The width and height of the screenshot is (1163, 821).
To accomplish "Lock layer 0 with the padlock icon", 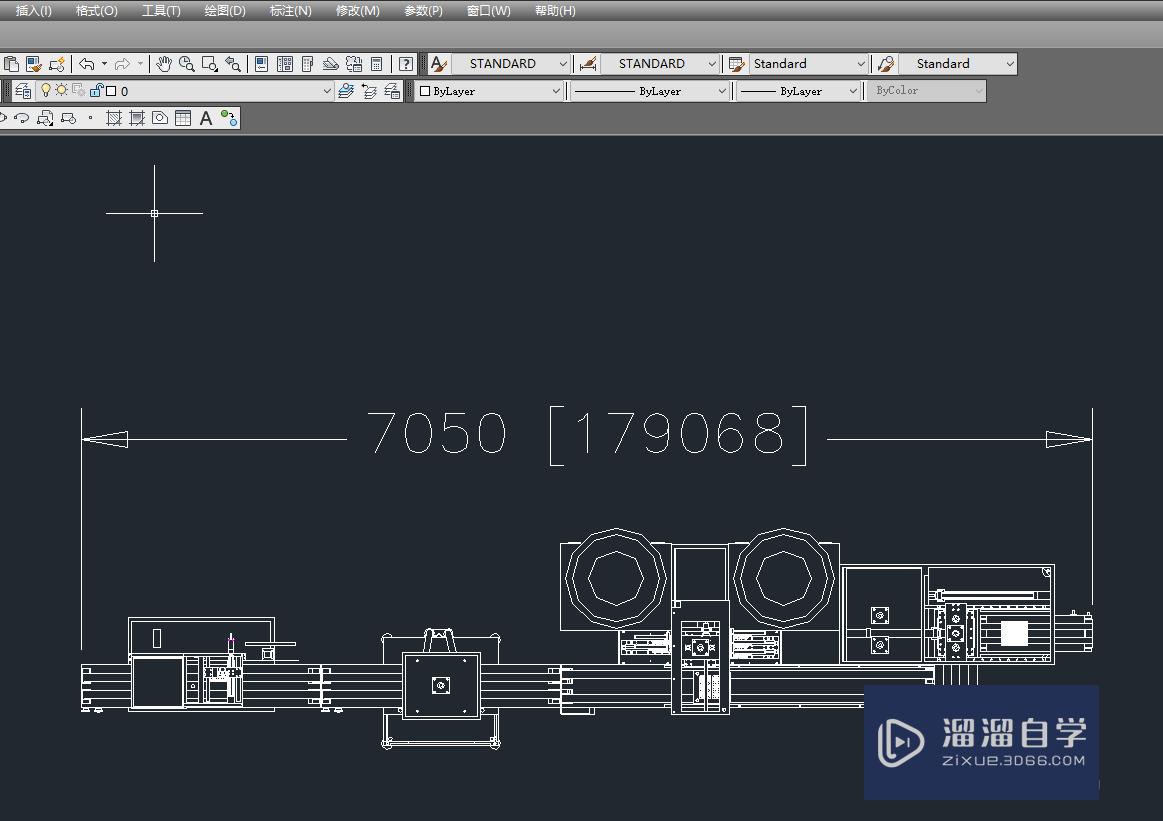I will pyautogui.click(x=98, y=91).
